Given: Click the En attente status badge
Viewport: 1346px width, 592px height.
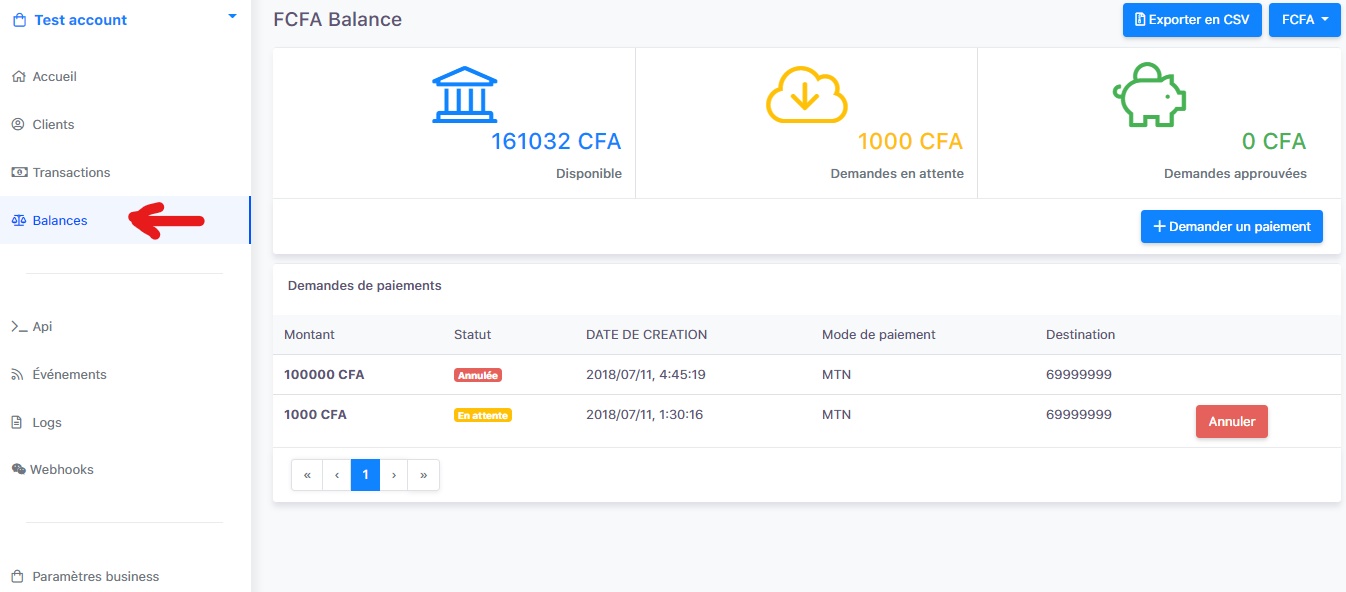Looking at the screenshot, I should (x=483, y=415).
